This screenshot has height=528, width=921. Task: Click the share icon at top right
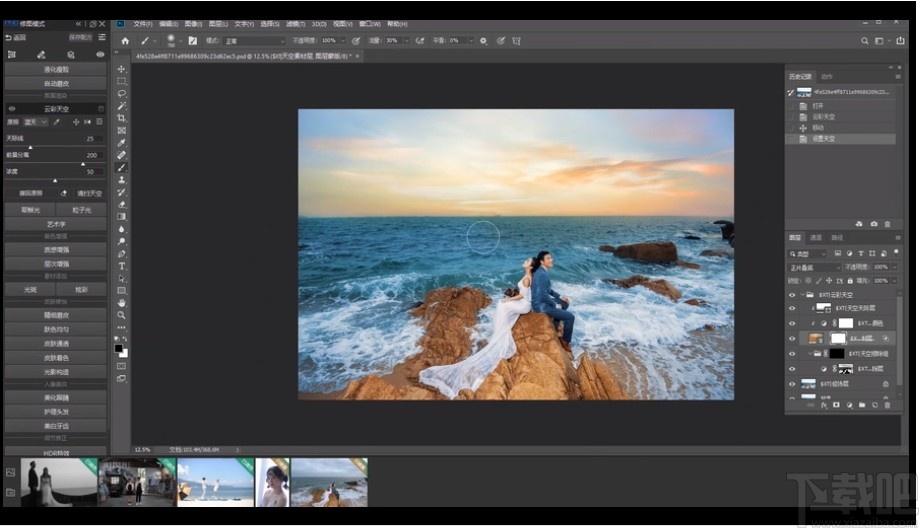900,41
